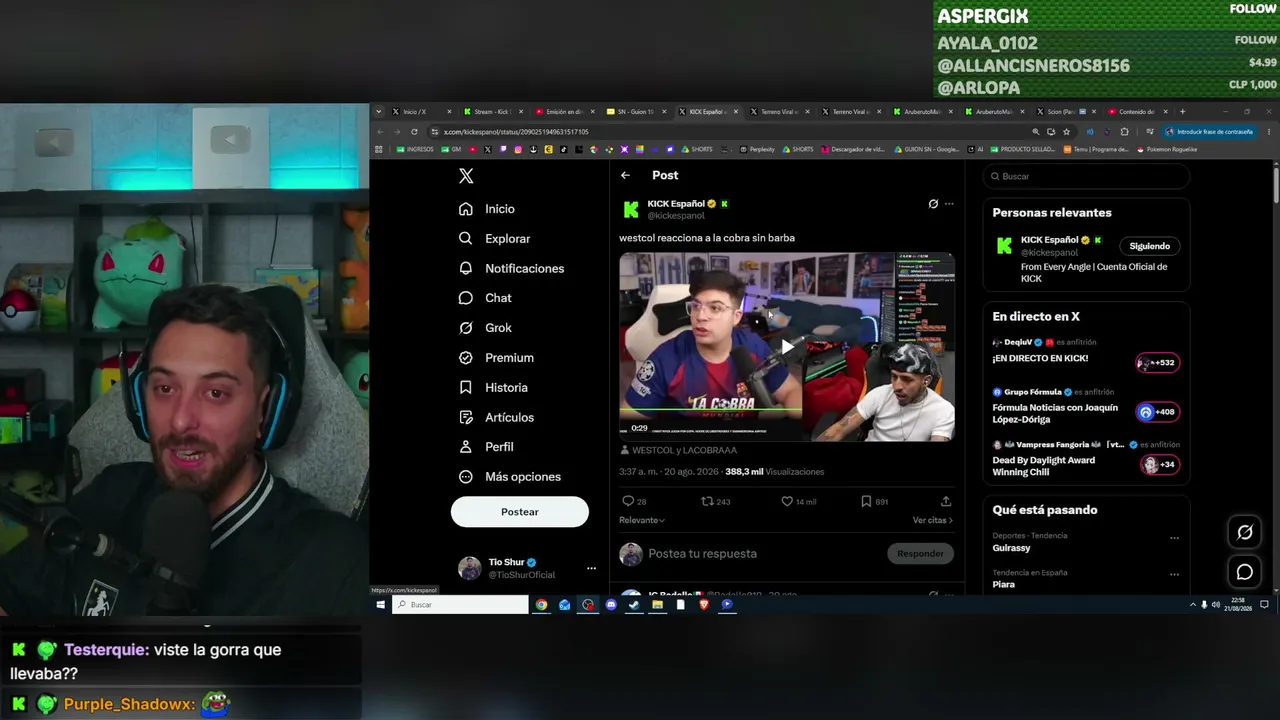Open the Más opciones menu
Viewport: 1280px width, 720px height.
510,477
